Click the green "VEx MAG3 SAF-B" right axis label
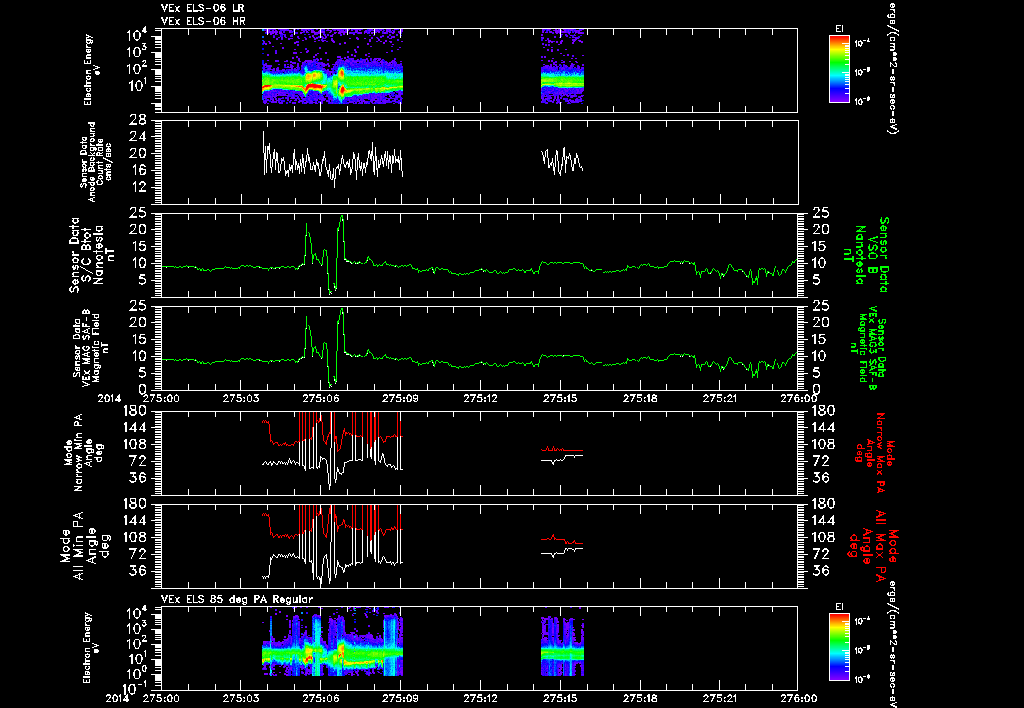1024x708 pixels. tap(869, 348)
